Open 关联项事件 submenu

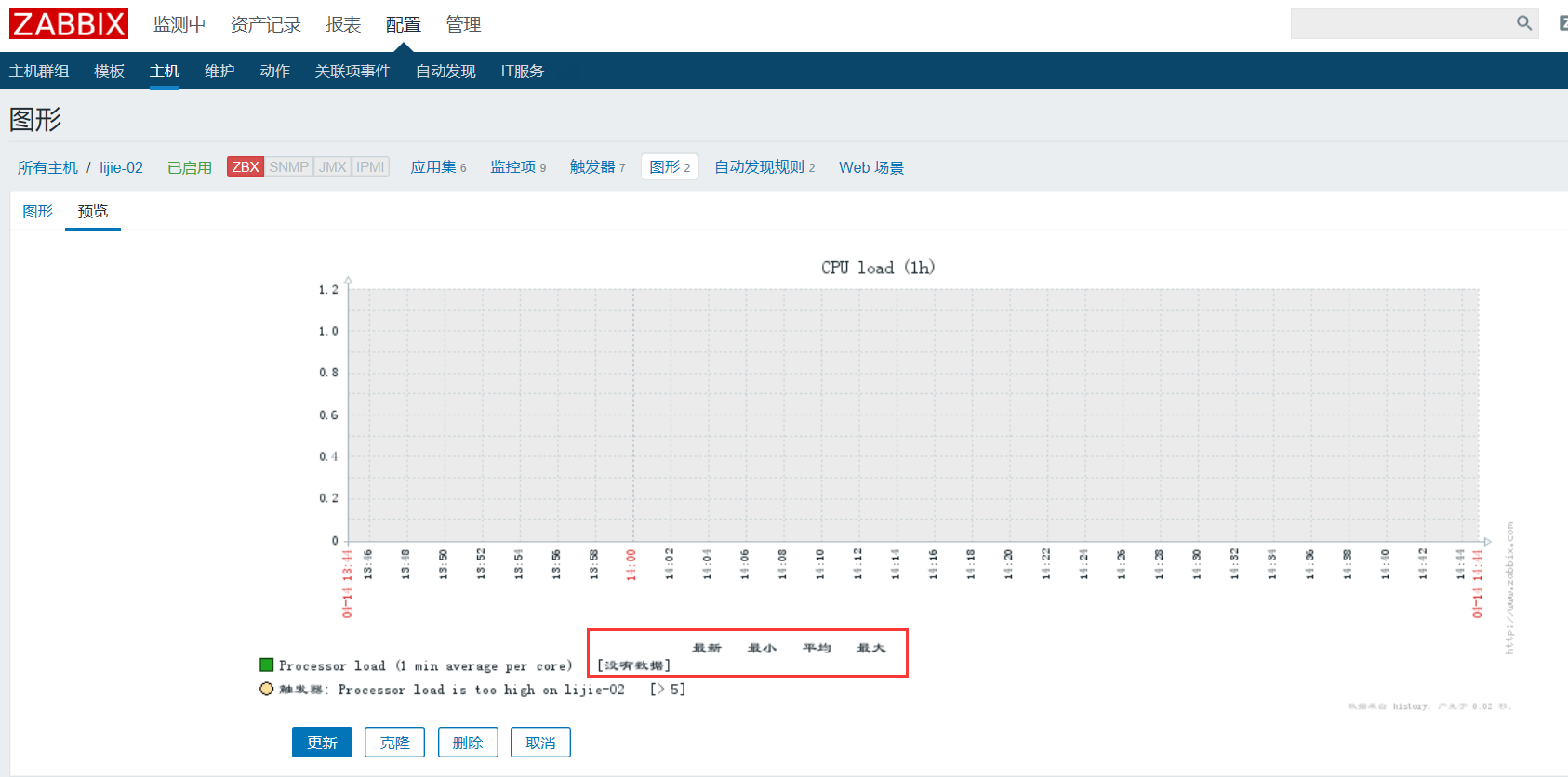352,72
